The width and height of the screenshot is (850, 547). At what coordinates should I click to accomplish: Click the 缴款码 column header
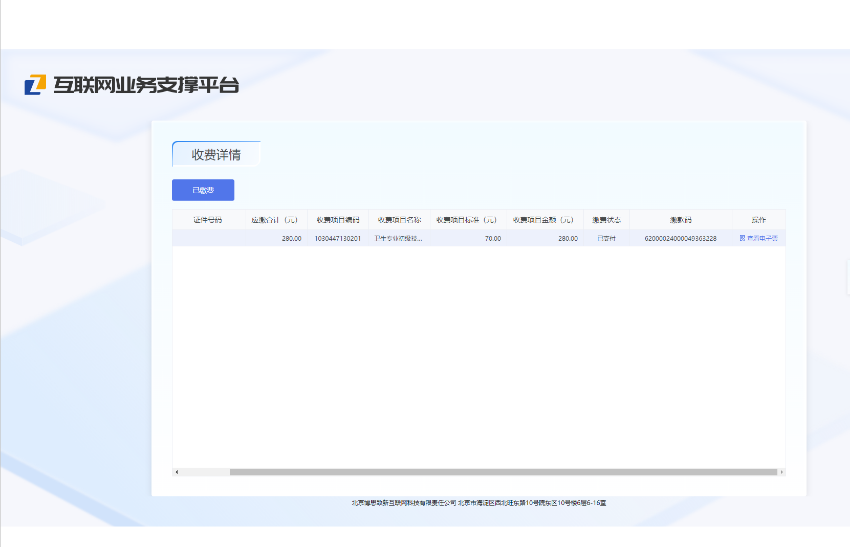click(681, 219)
